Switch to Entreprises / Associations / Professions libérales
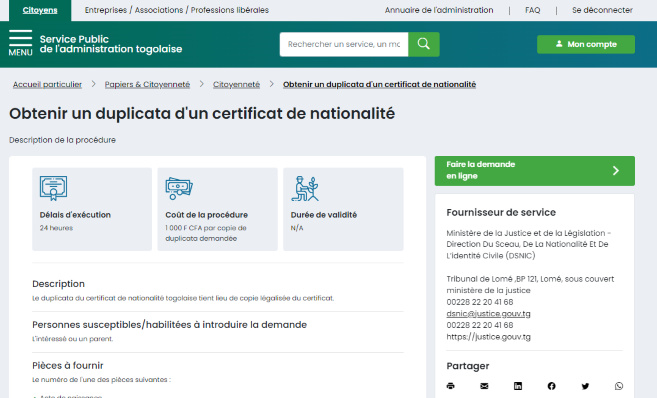Viewport: 657px width, 398px height. 177,10
